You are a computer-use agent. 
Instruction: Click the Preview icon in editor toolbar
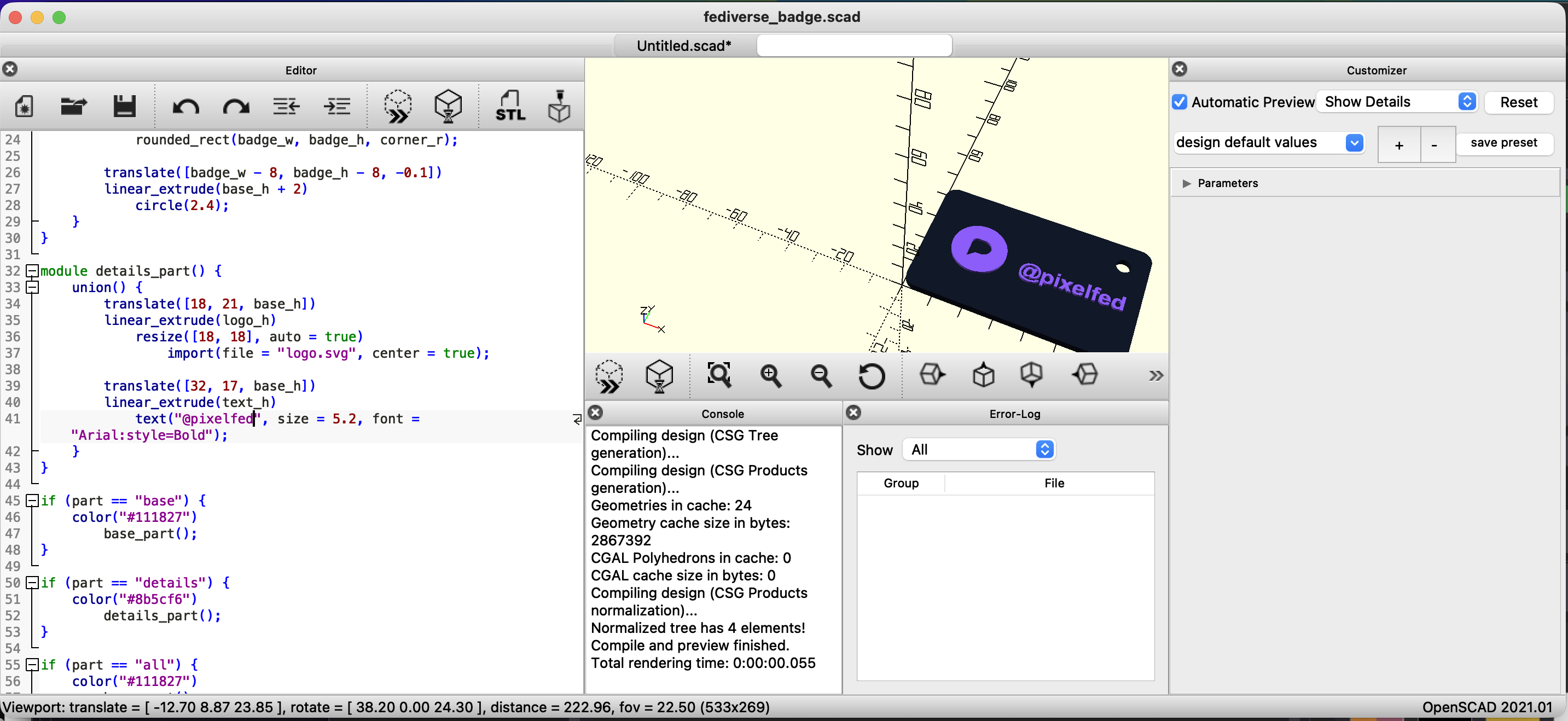pos(398,107)
